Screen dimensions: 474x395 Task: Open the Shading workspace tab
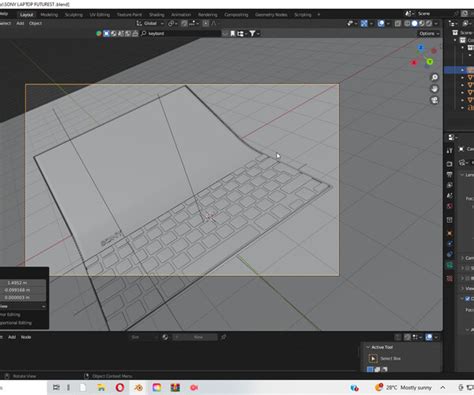click(156, 15)
